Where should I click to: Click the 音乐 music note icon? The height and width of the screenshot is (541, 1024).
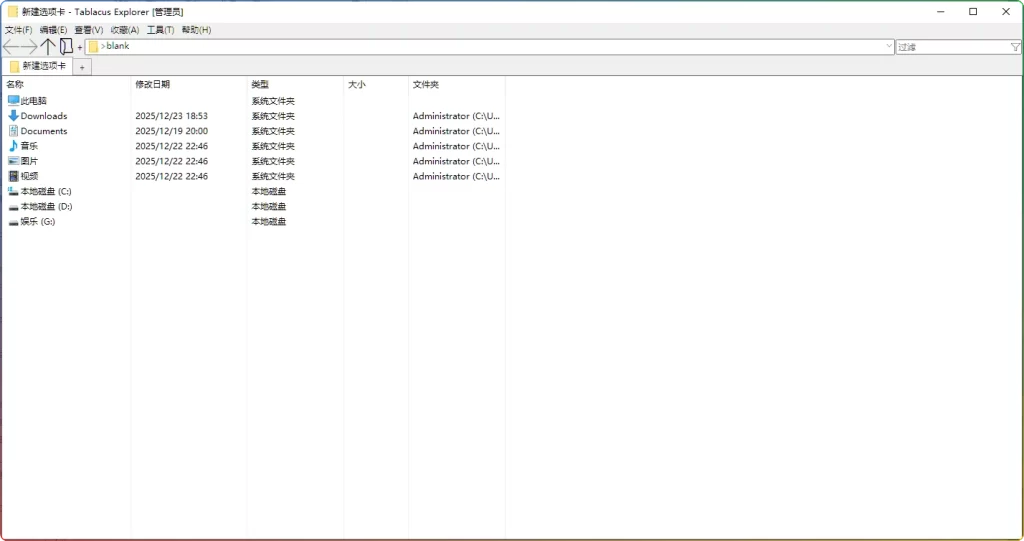(x=13, y=146)
